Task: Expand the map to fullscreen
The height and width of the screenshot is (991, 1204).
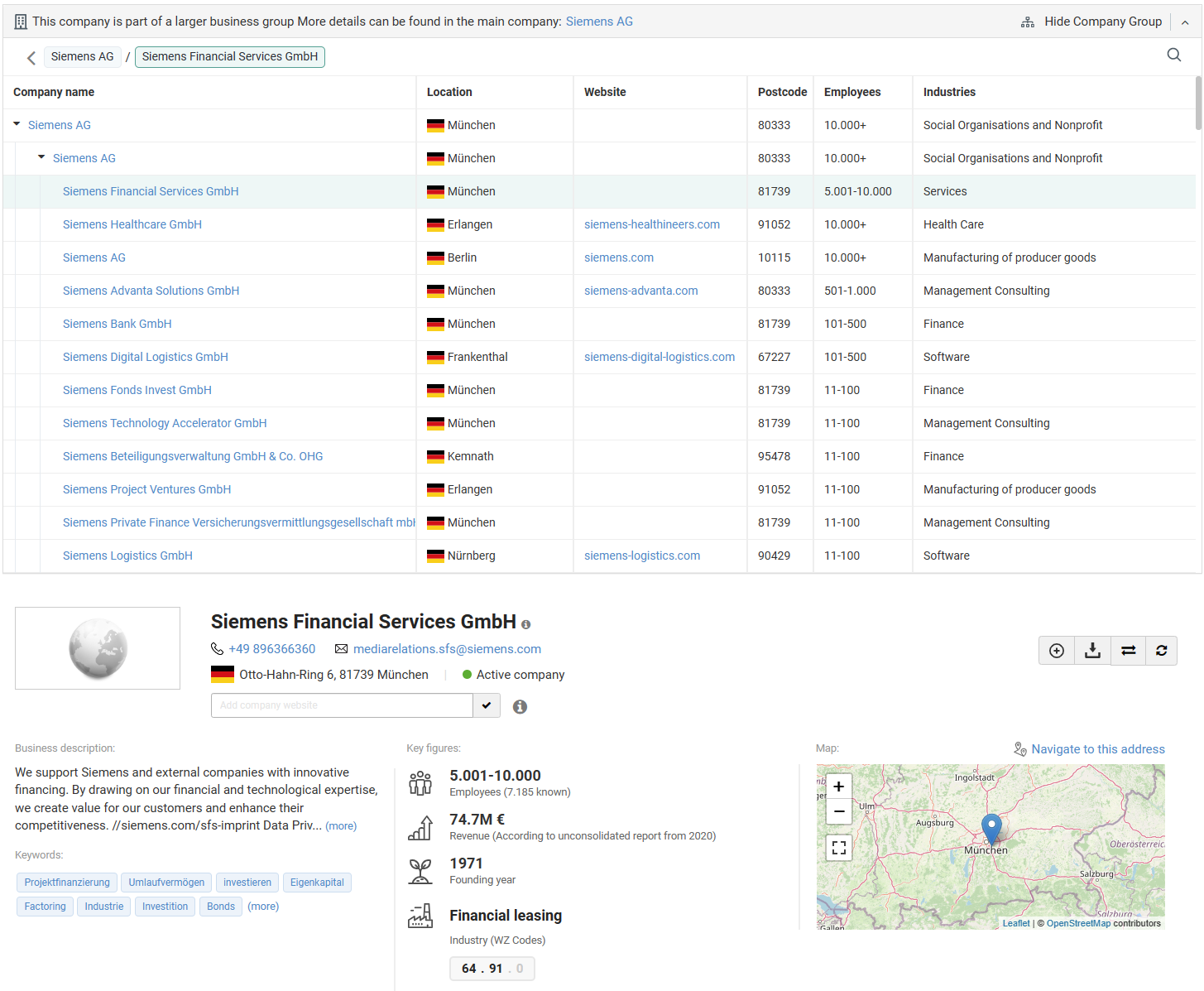Action: point(838,847)
